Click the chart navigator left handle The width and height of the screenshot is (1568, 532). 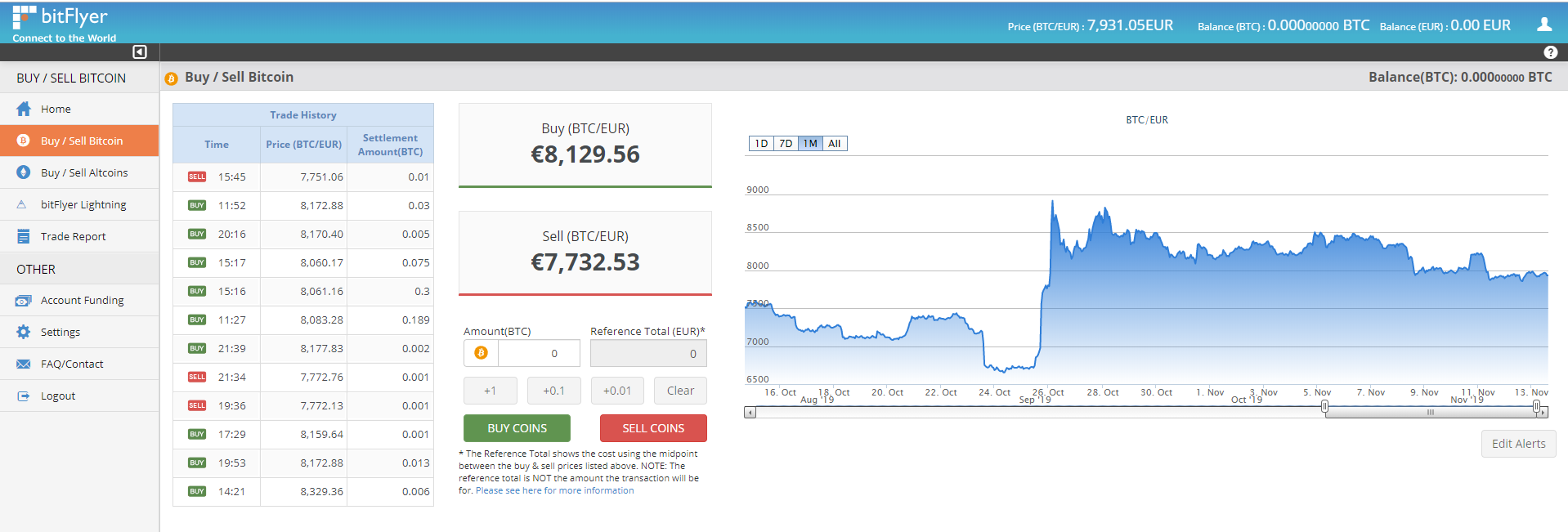click(1324, 406)
